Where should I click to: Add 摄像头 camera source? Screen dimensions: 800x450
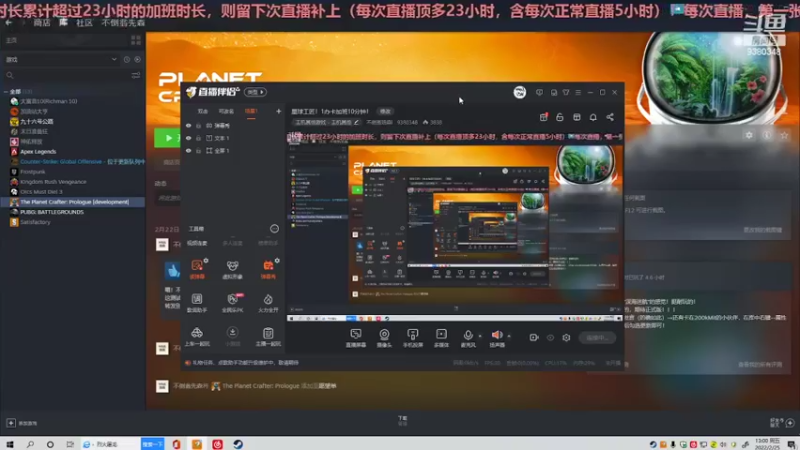tap(384, 338)
